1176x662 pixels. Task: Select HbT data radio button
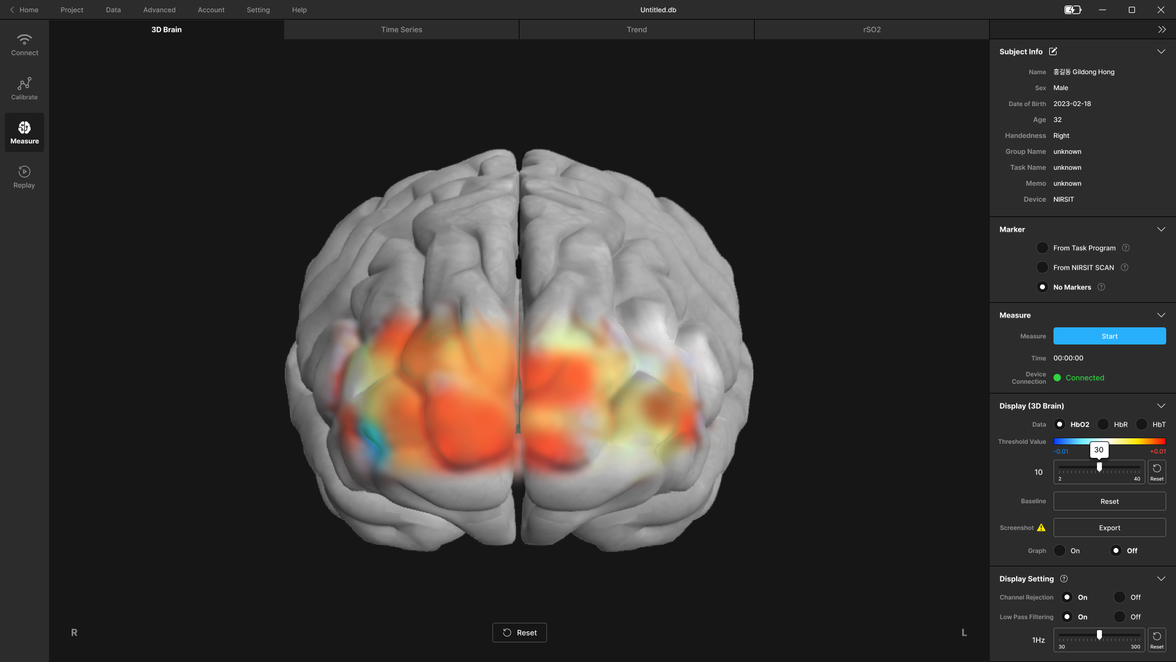tap(1141, 424)
